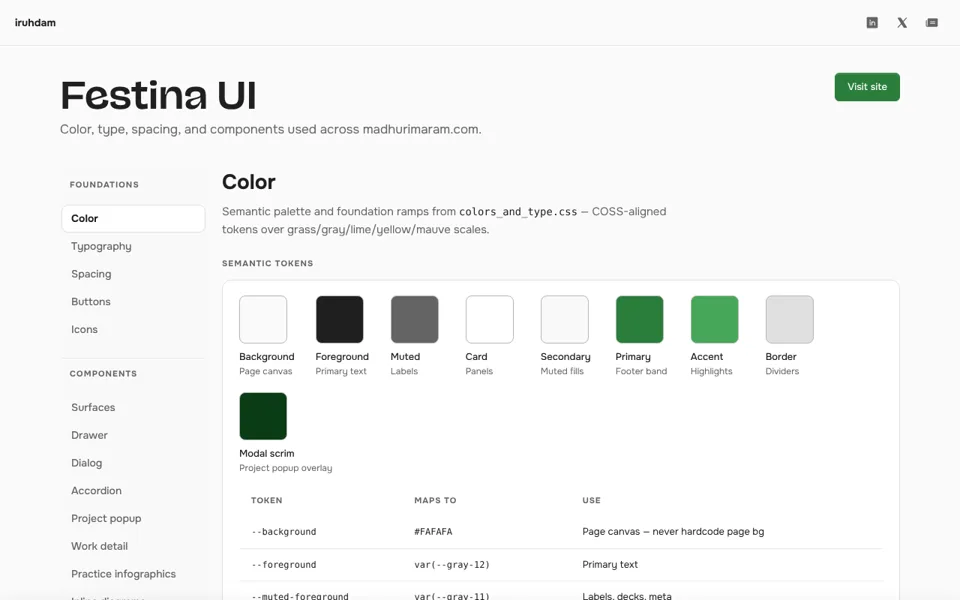Click the Festina UI page title
960x600 pixels.
tap(158, 96)
